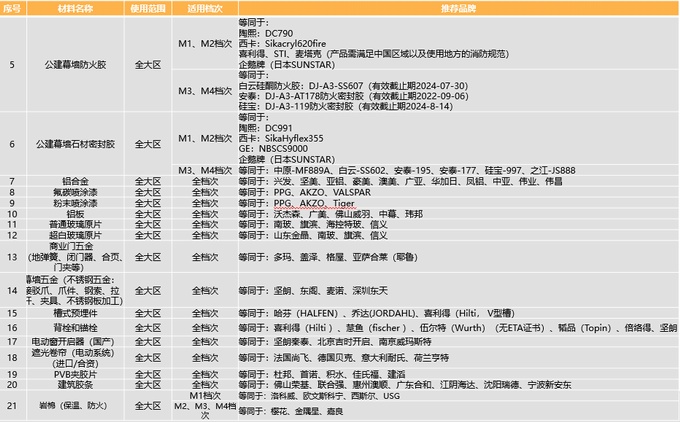Click the 超白玻璃原片 cell
This screenshot has width=680, height=422.
(x=74, y=233)
